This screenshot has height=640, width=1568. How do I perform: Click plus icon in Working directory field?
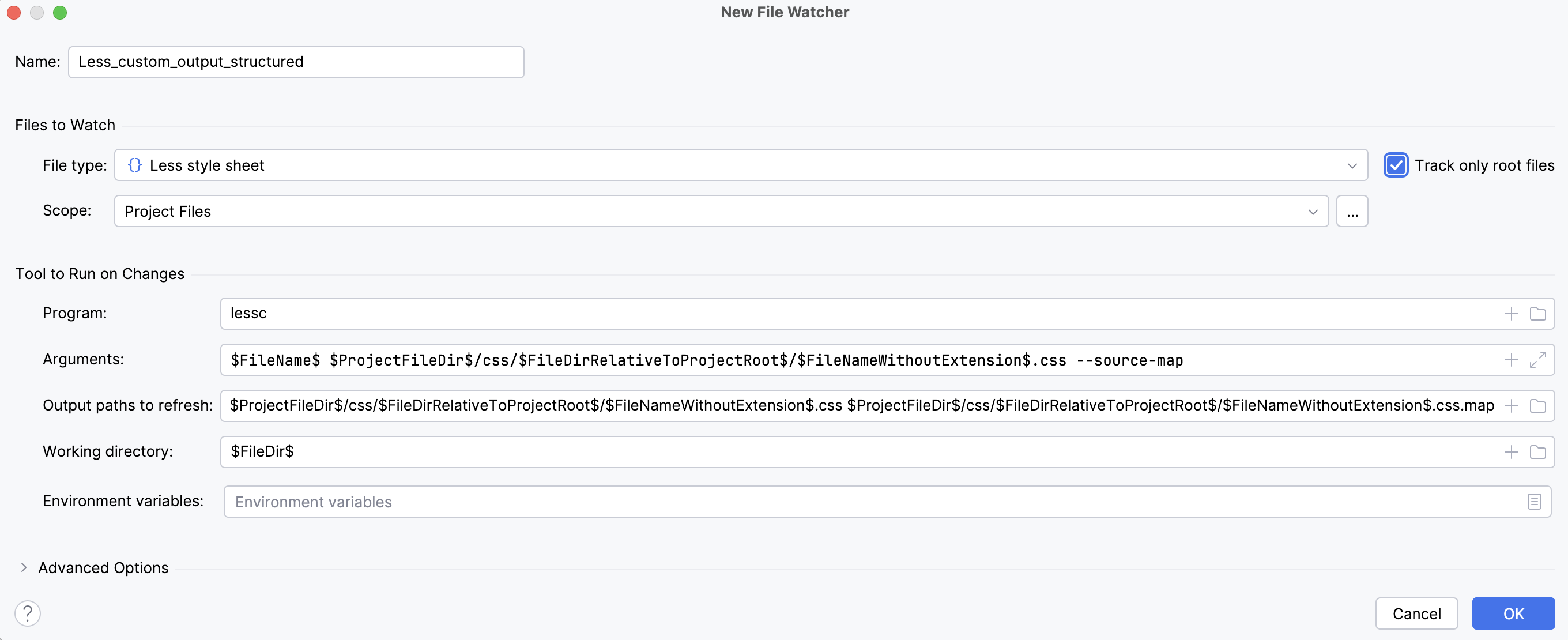click(1511, 452)
